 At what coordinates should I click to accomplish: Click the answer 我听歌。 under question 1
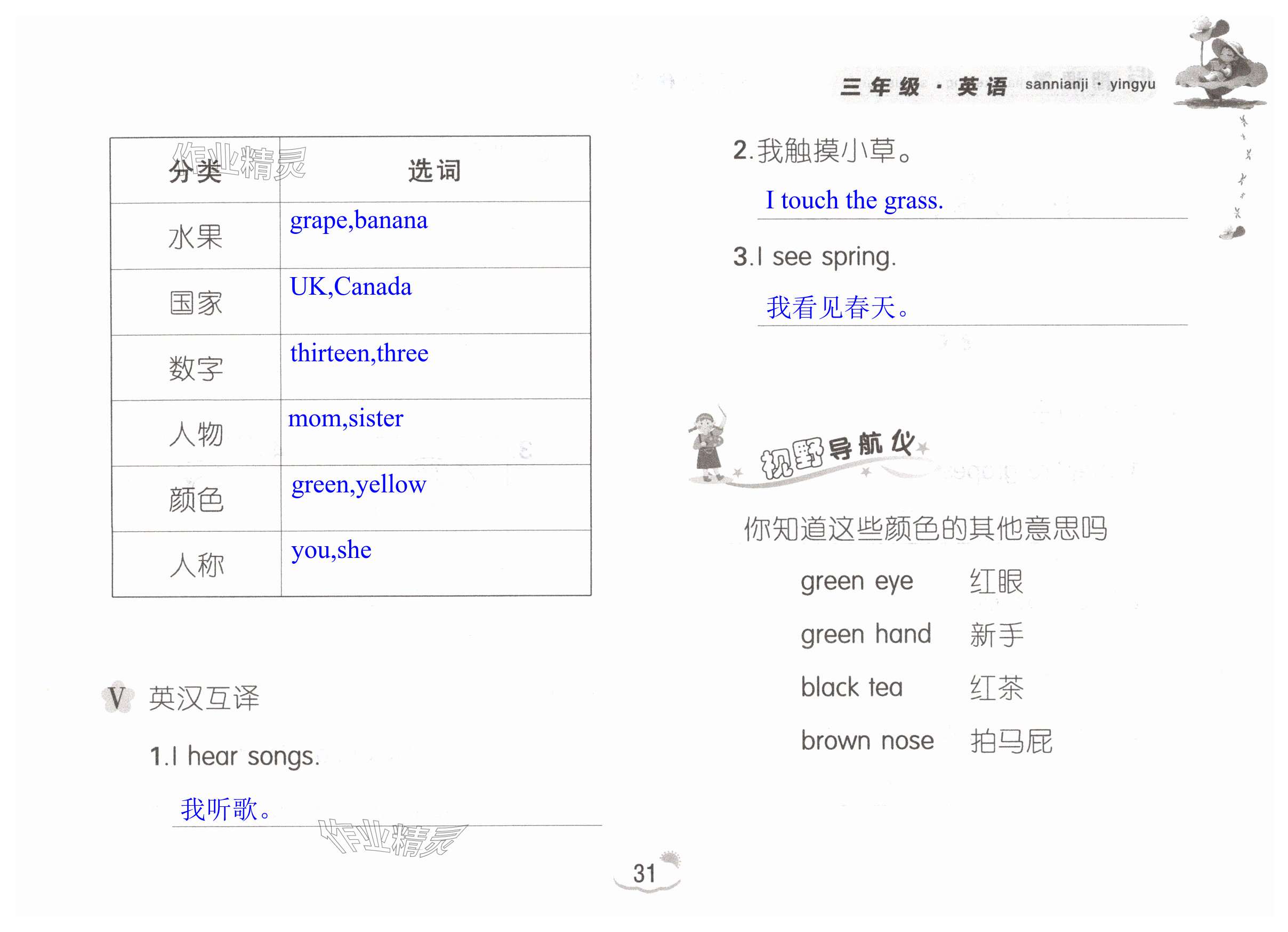click(226, 810)
